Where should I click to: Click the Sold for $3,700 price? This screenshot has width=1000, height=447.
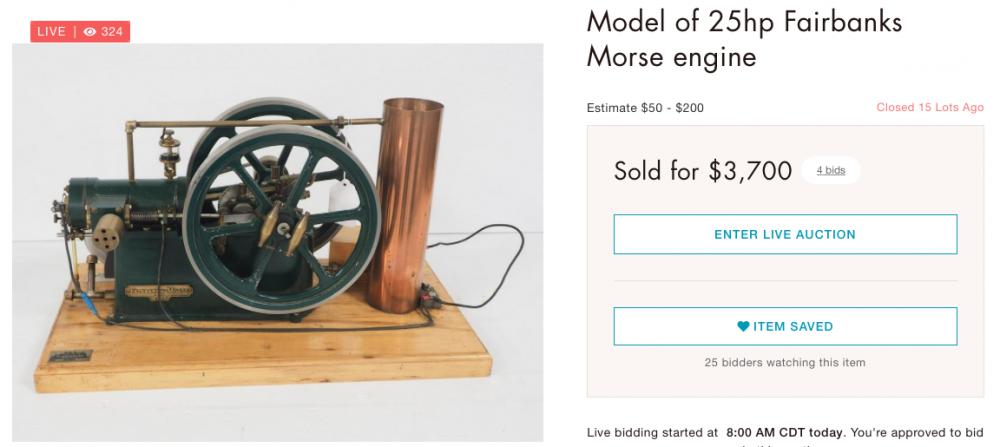click(x=703, y=171)
